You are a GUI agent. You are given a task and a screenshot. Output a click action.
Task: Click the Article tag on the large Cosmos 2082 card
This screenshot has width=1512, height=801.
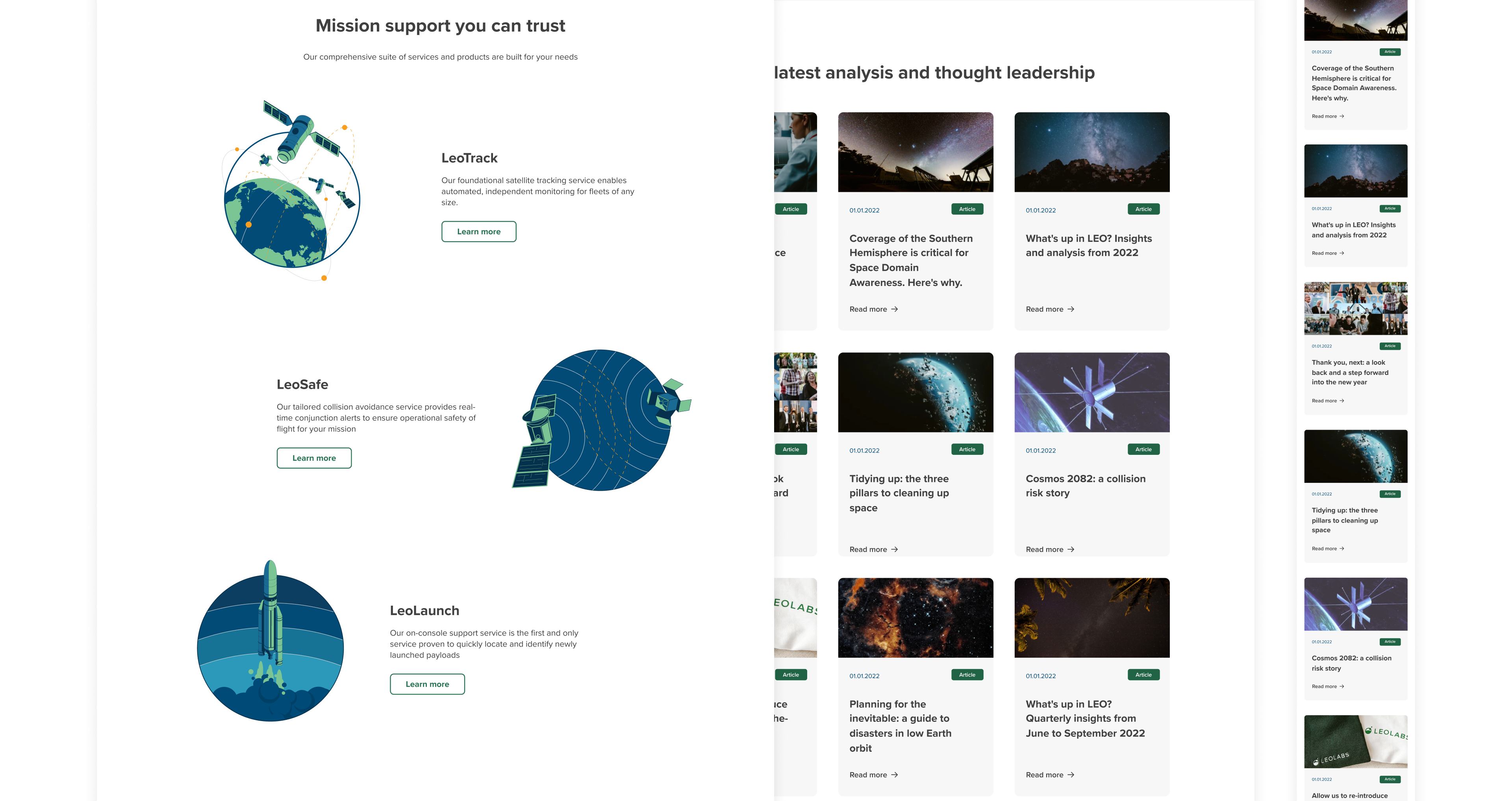pos(1143,450)
